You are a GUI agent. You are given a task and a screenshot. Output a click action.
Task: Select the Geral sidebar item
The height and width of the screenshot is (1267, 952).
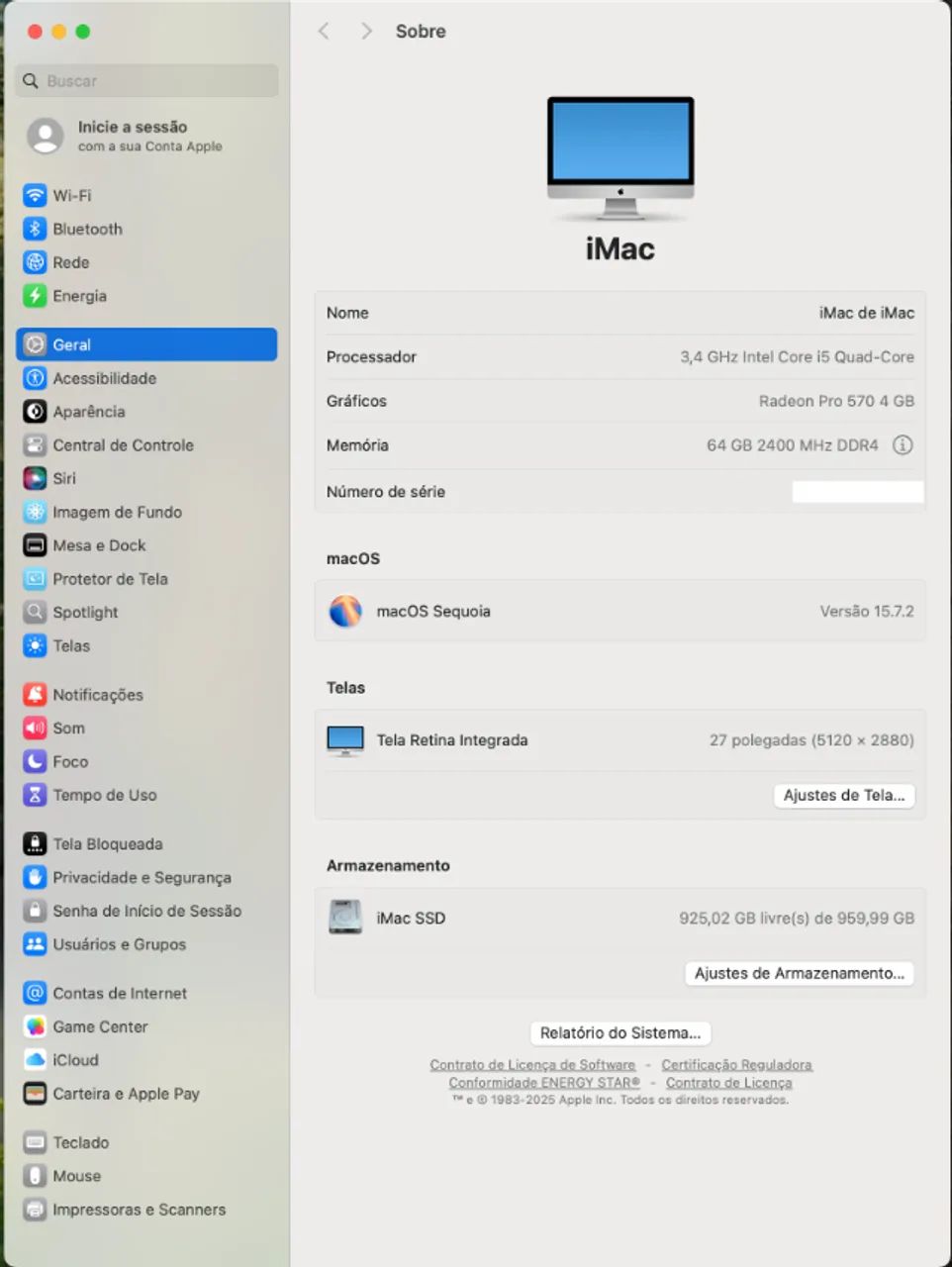(x=146, y=344)
